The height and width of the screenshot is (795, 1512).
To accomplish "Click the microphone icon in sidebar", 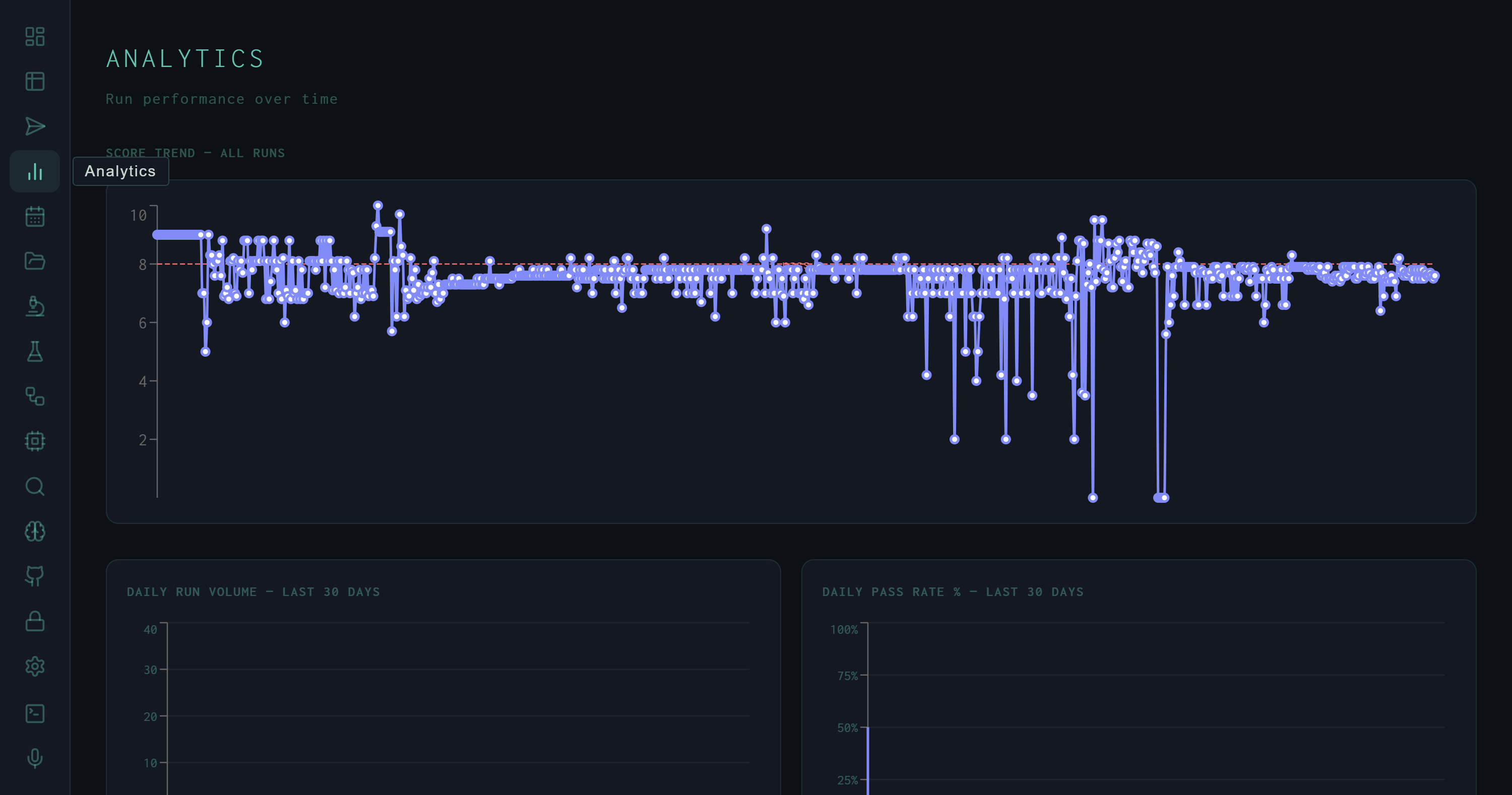I will click(x=35, y=758).
